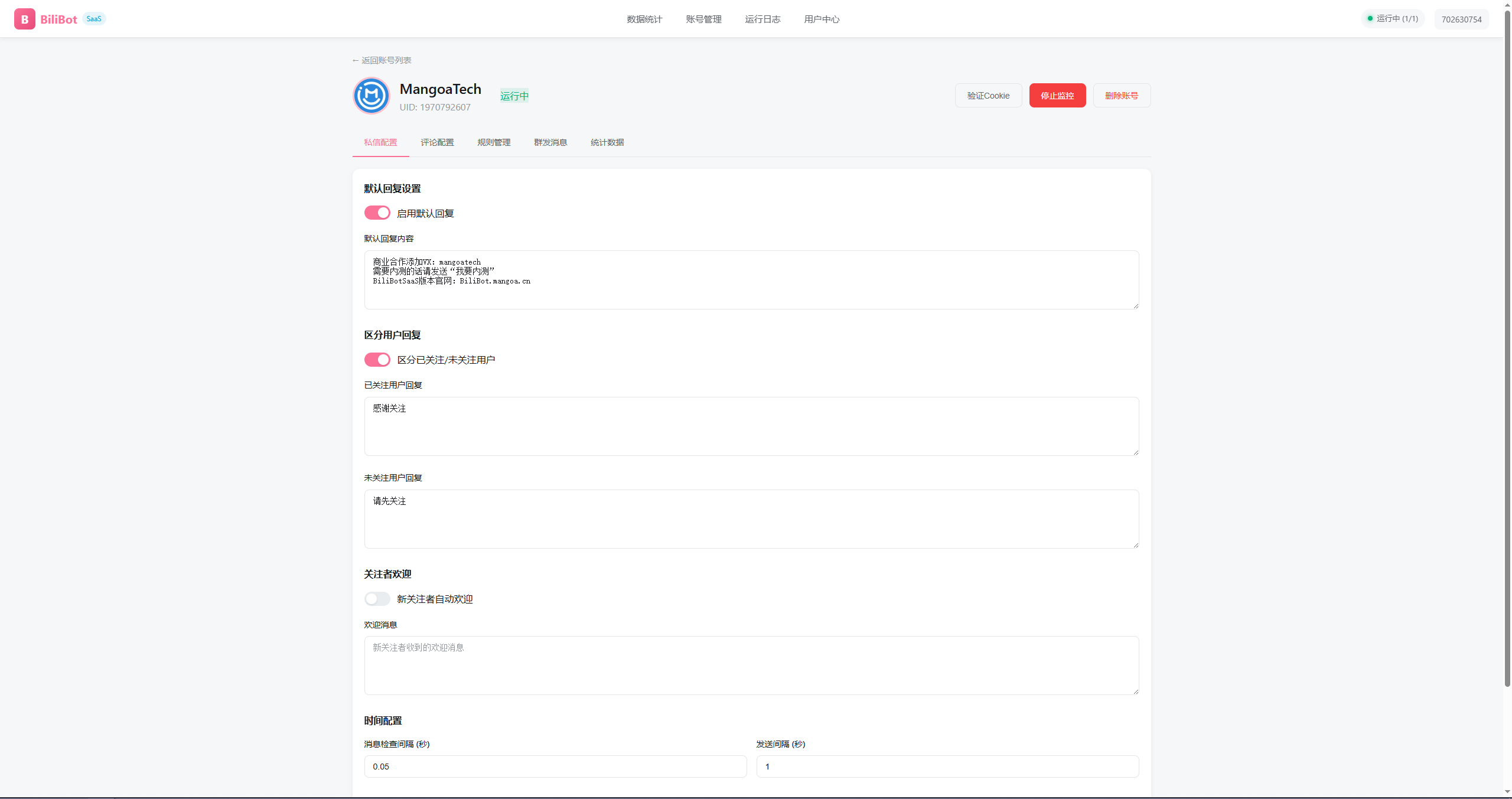
Task: Click the SaaS badge next to BiliBot
Action: point(93,18)
